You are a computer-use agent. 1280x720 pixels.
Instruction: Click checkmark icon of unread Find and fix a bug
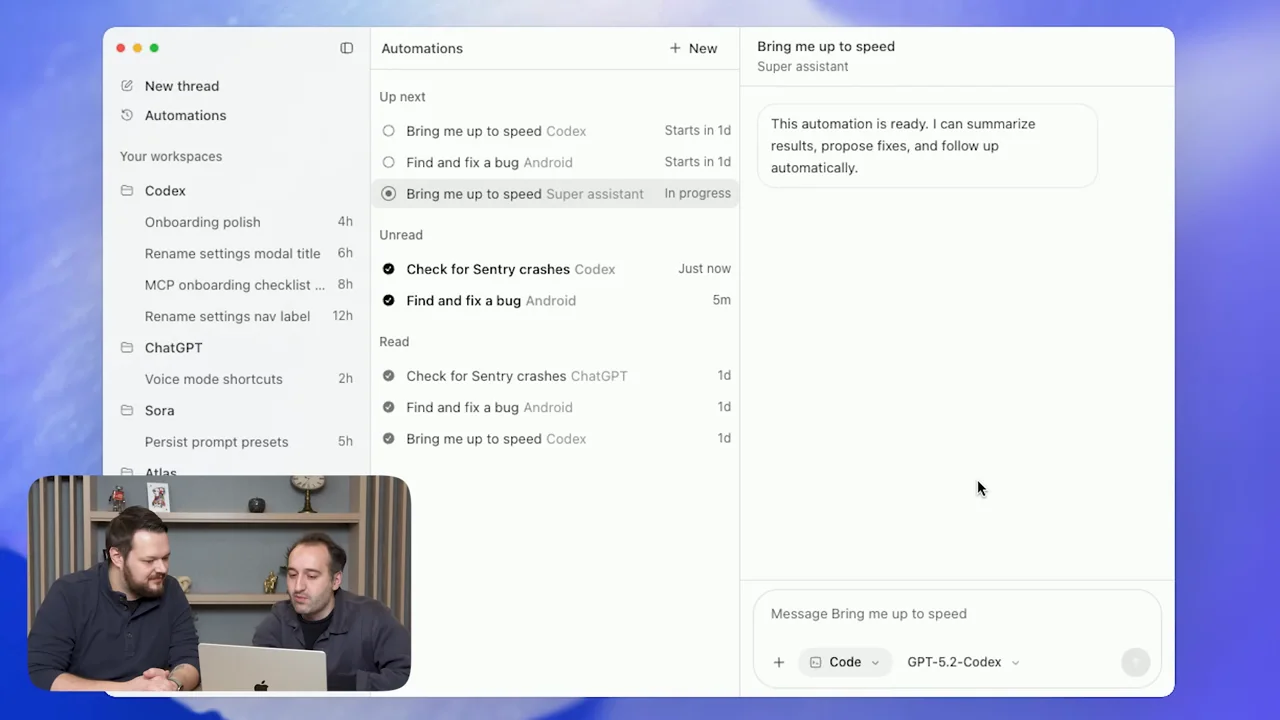tap(389, 300)
